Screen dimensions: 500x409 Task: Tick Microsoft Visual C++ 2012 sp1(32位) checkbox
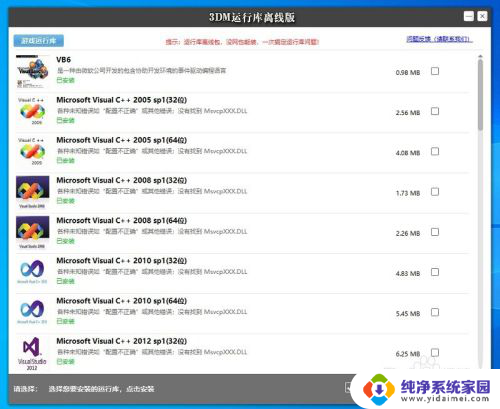pyautogui.click(x=435, y=352)
